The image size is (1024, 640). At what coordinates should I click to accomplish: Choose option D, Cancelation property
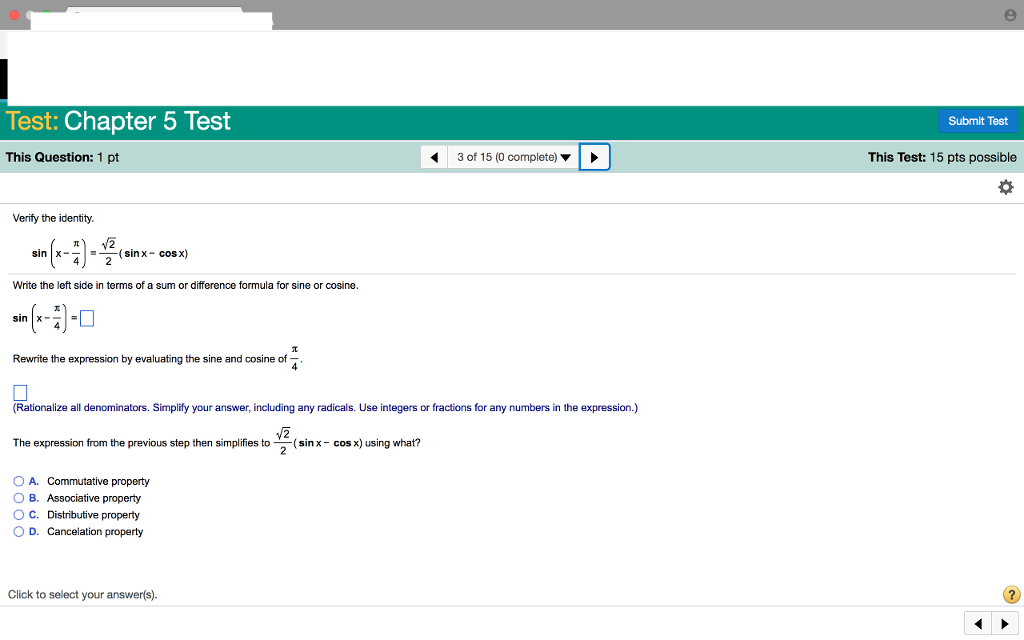(18, 531)
